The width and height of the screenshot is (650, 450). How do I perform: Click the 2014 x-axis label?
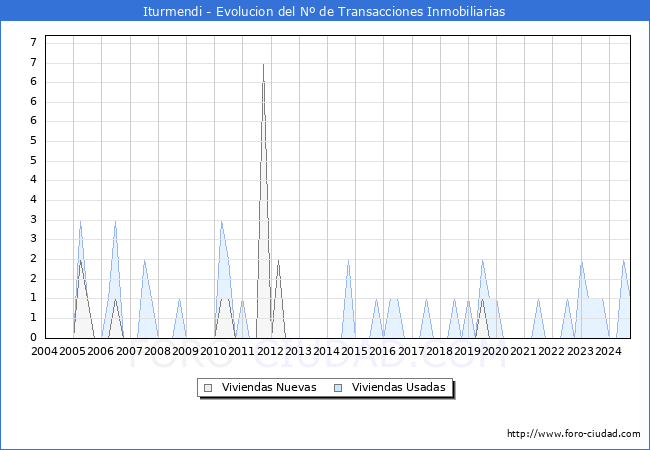(326, 351)
